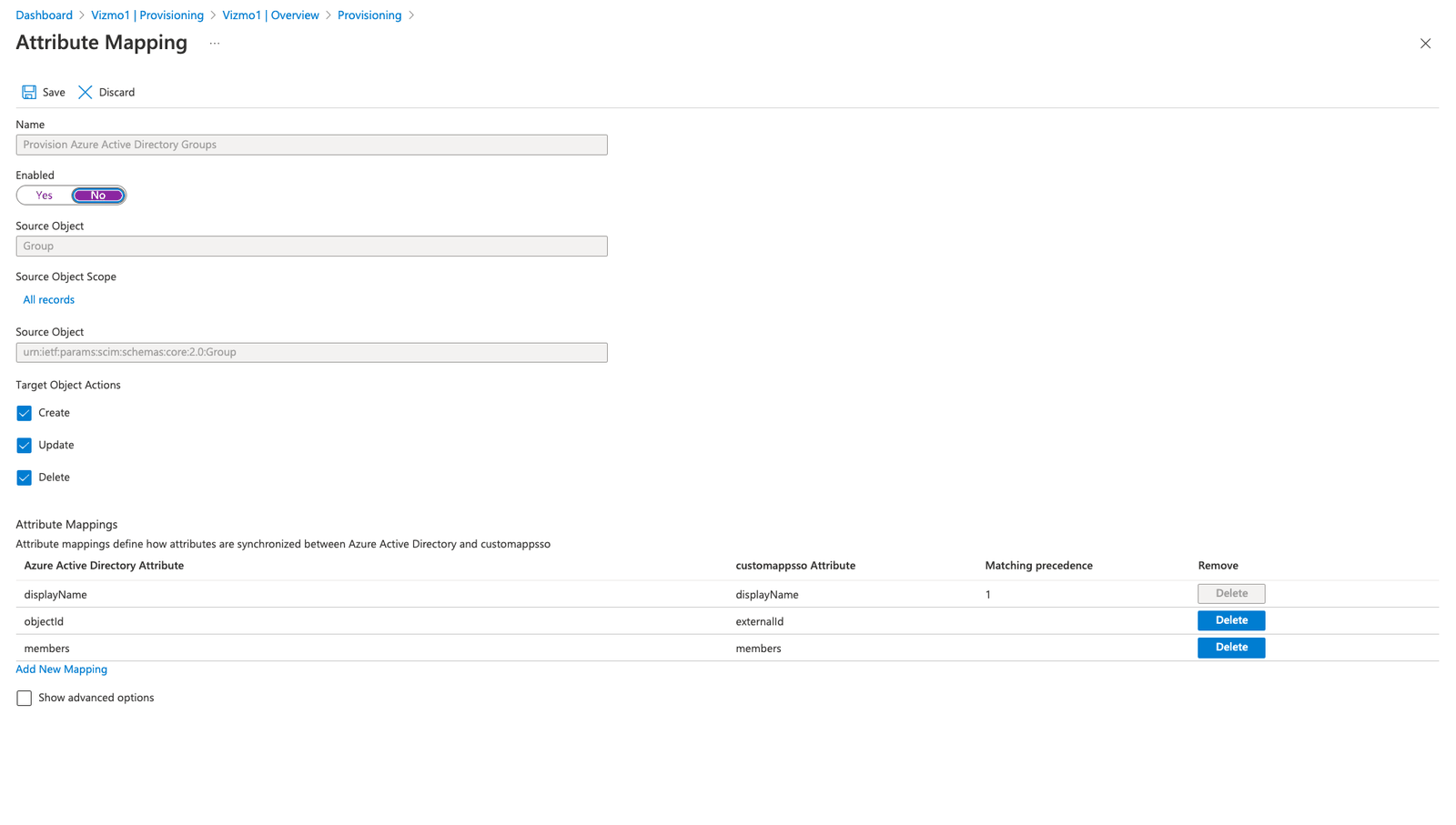Set Enabled toggle to No
This screenshot has width=1456, height=825.
98,196
